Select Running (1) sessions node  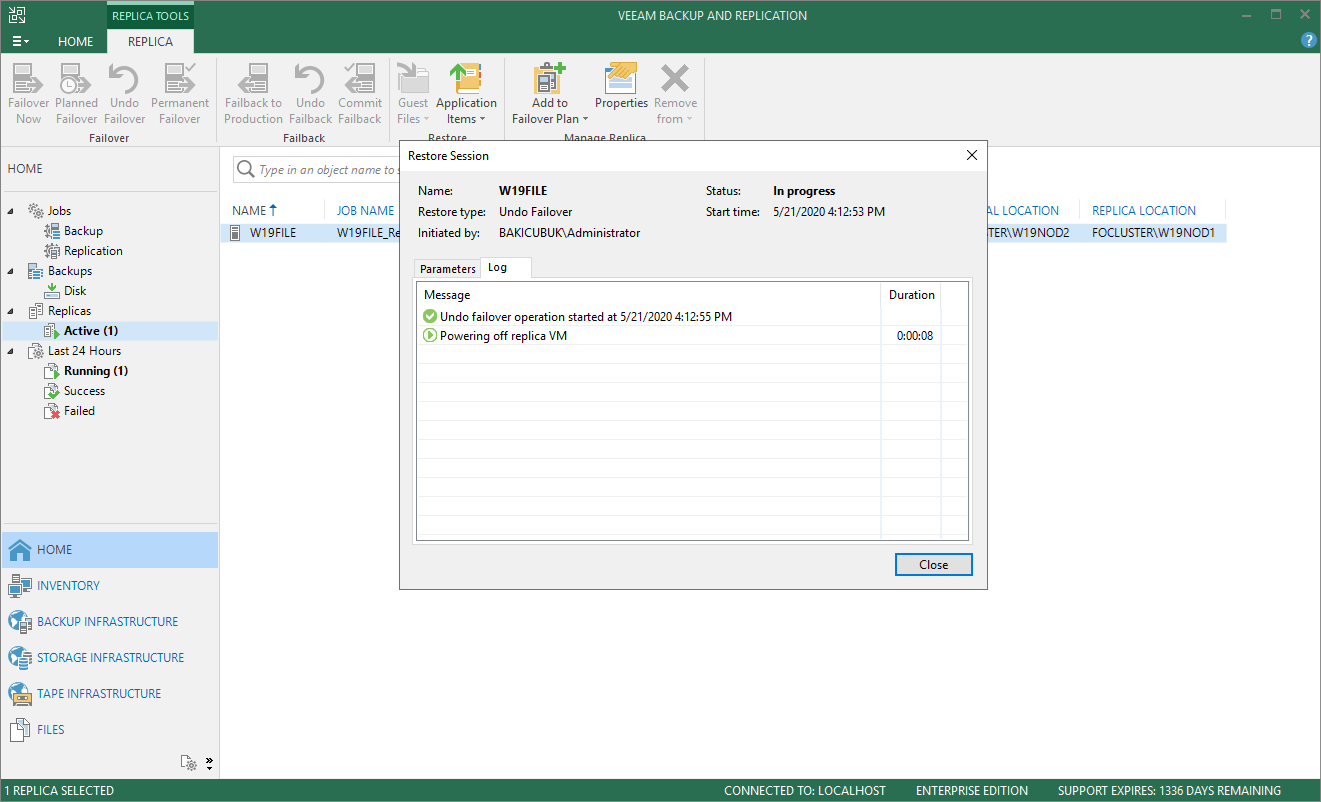[95, 371]
